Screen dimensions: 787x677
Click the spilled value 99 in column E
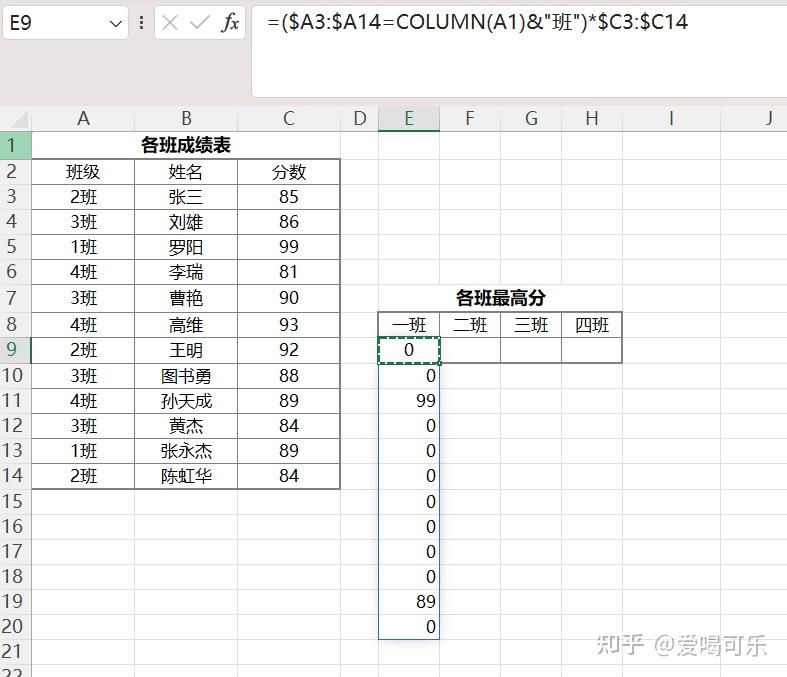click(409, 401)
